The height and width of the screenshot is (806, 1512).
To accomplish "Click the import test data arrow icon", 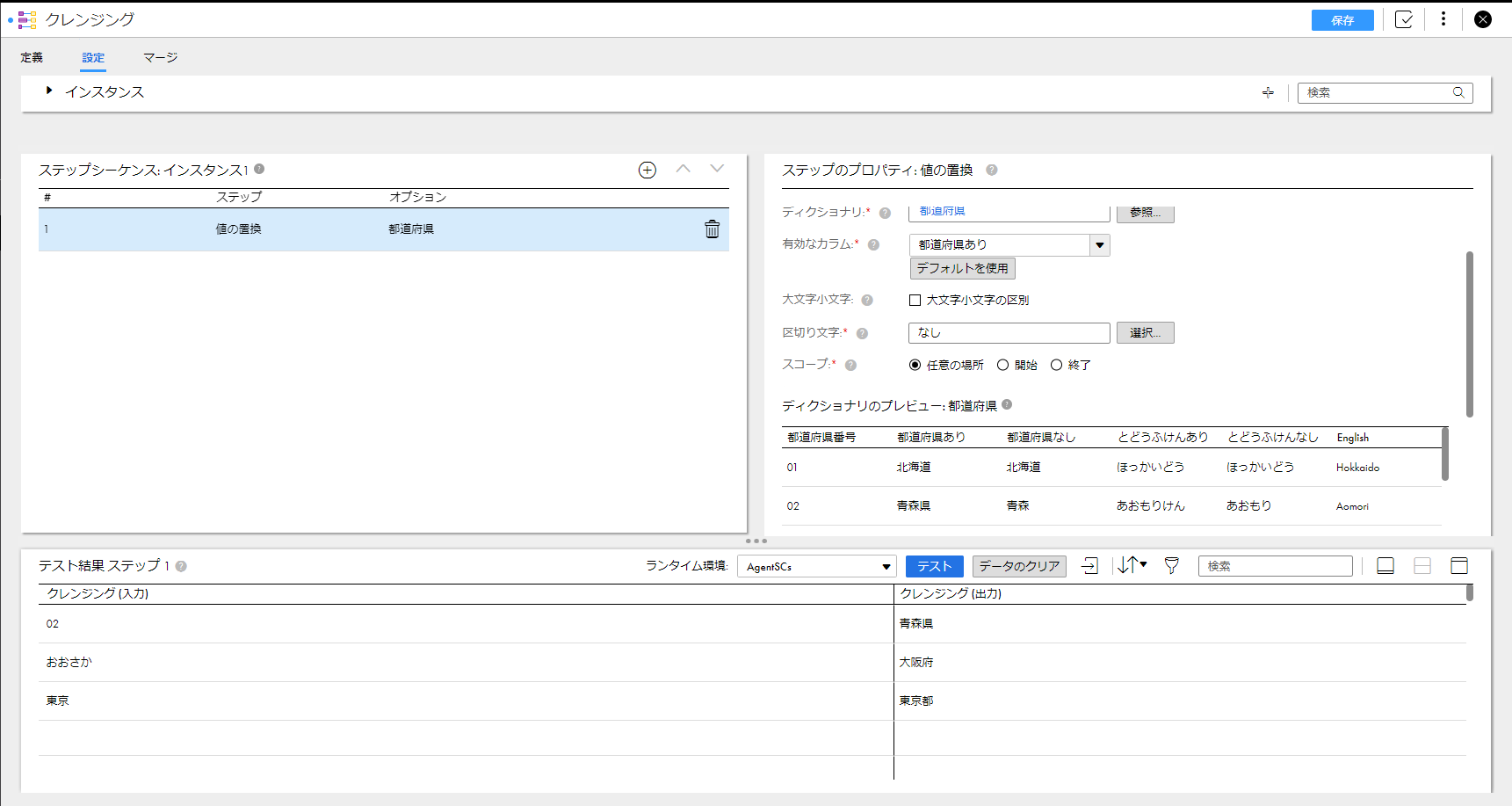I will 1090,566.
